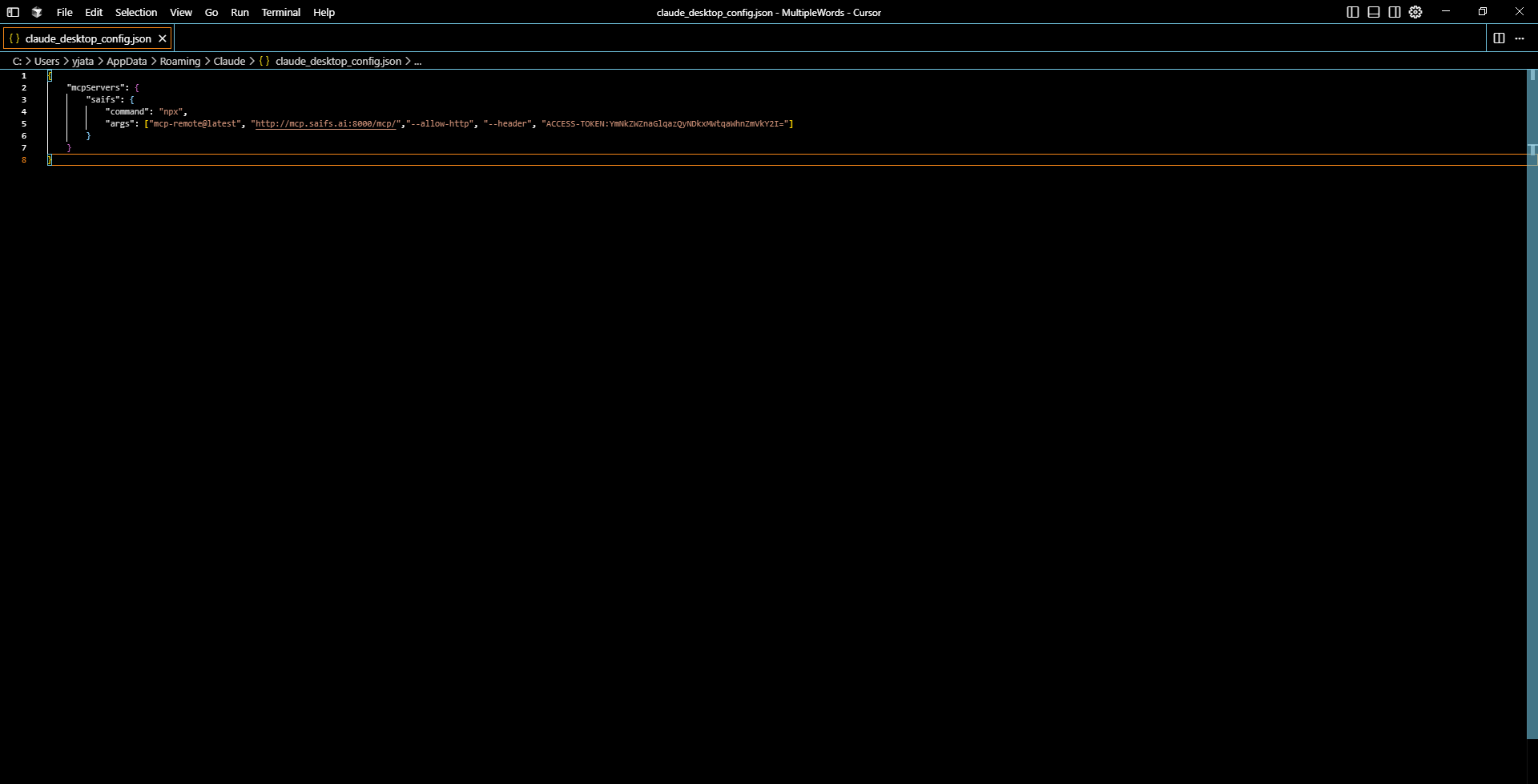Screen dimensions: 1538x784
Task: Click the "saifs" key on line 3
Action: [x=104, y=100]
